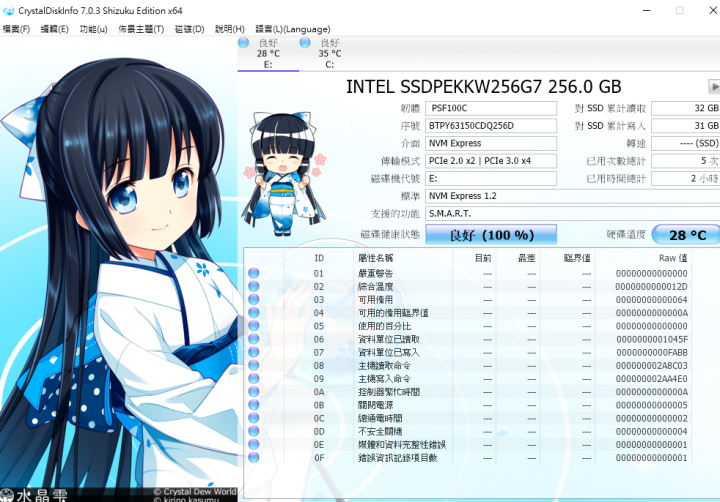720x502 pixels.
Task: Select raw value 000000001045F
Action: coord(652,339)
